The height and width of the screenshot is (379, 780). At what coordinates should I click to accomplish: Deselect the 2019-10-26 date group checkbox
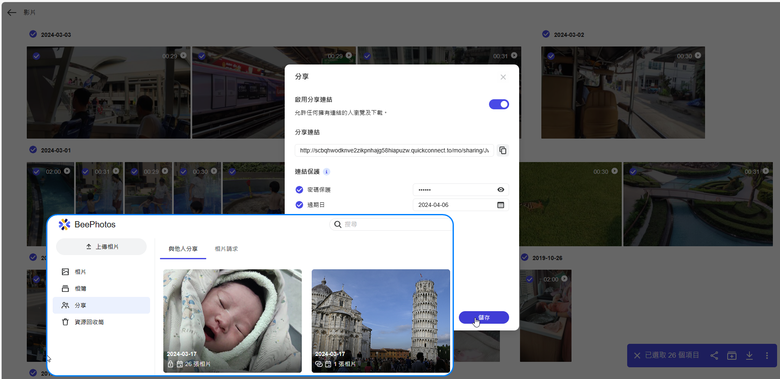point(524,257)
